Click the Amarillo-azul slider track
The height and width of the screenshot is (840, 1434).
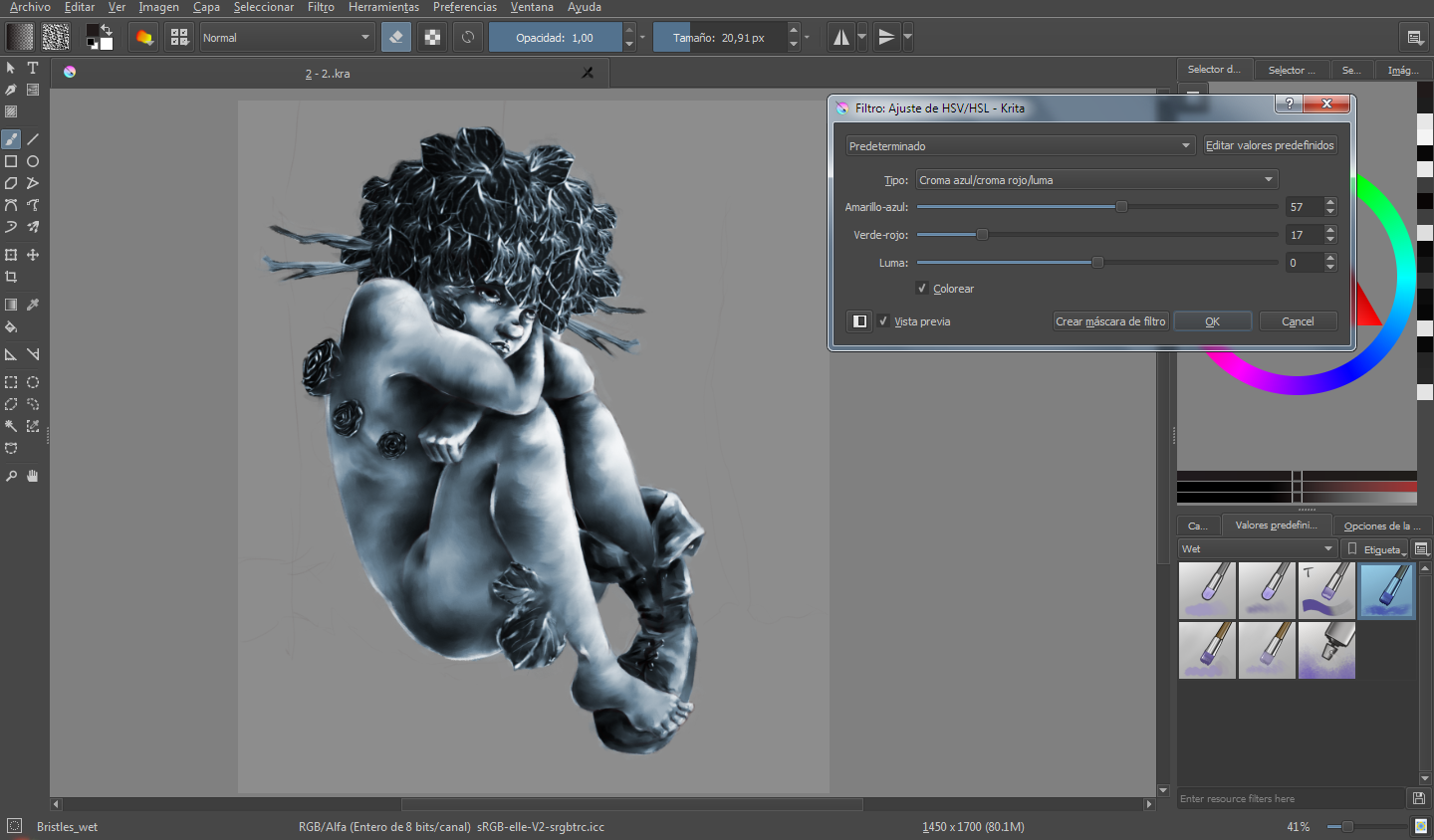(x=1097, y=207)
